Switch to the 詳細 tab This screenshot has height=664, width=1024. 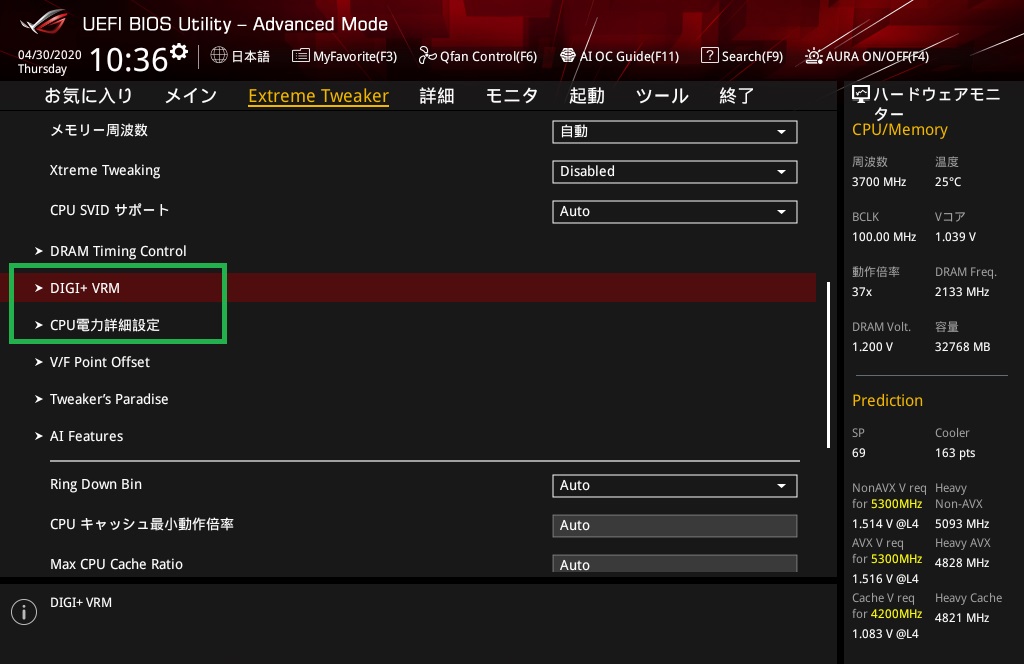pyautogui.click(x=437, y=96)
